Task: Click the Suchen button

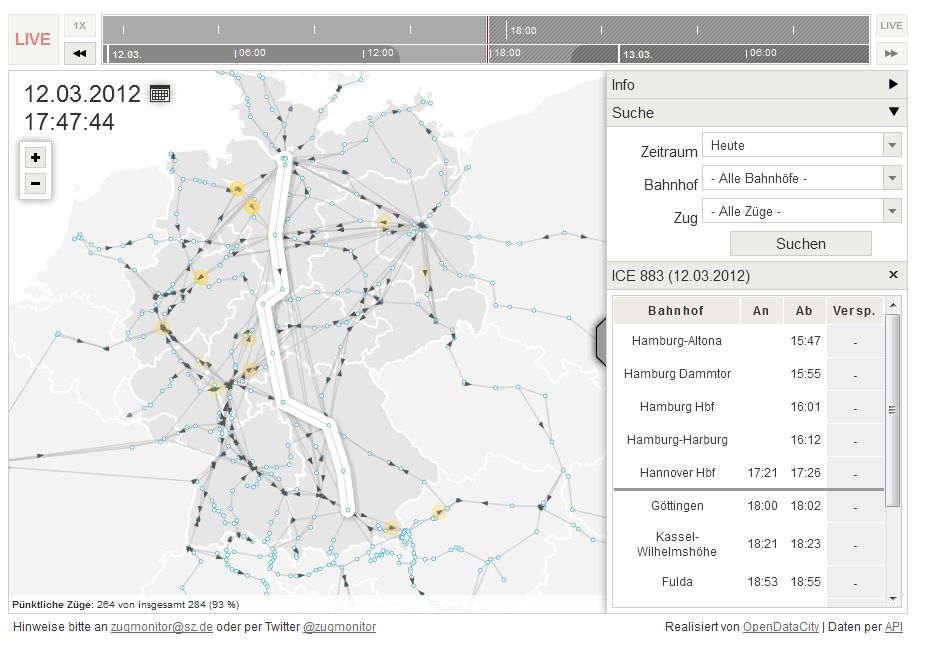Action: [x=800, y=244]
